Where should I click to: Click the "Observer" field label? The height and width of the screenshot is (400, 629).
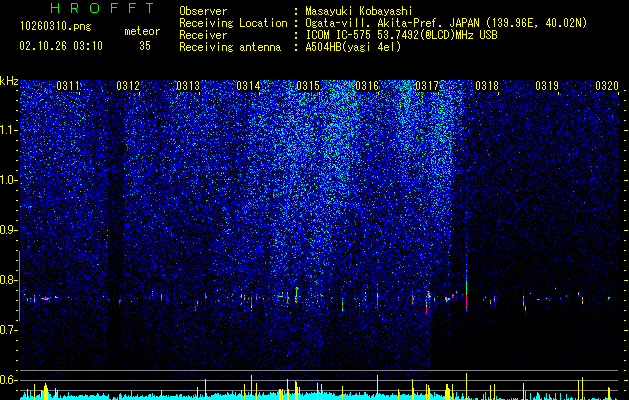(x=203, y=11)
